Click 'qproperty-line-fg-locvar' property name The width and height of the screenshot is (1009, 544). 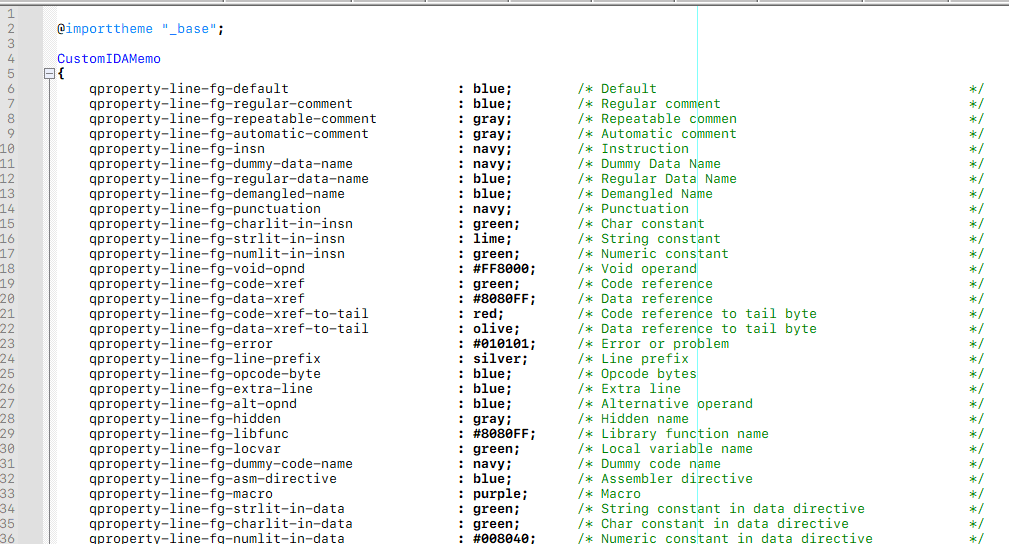[x=185, y=449]
